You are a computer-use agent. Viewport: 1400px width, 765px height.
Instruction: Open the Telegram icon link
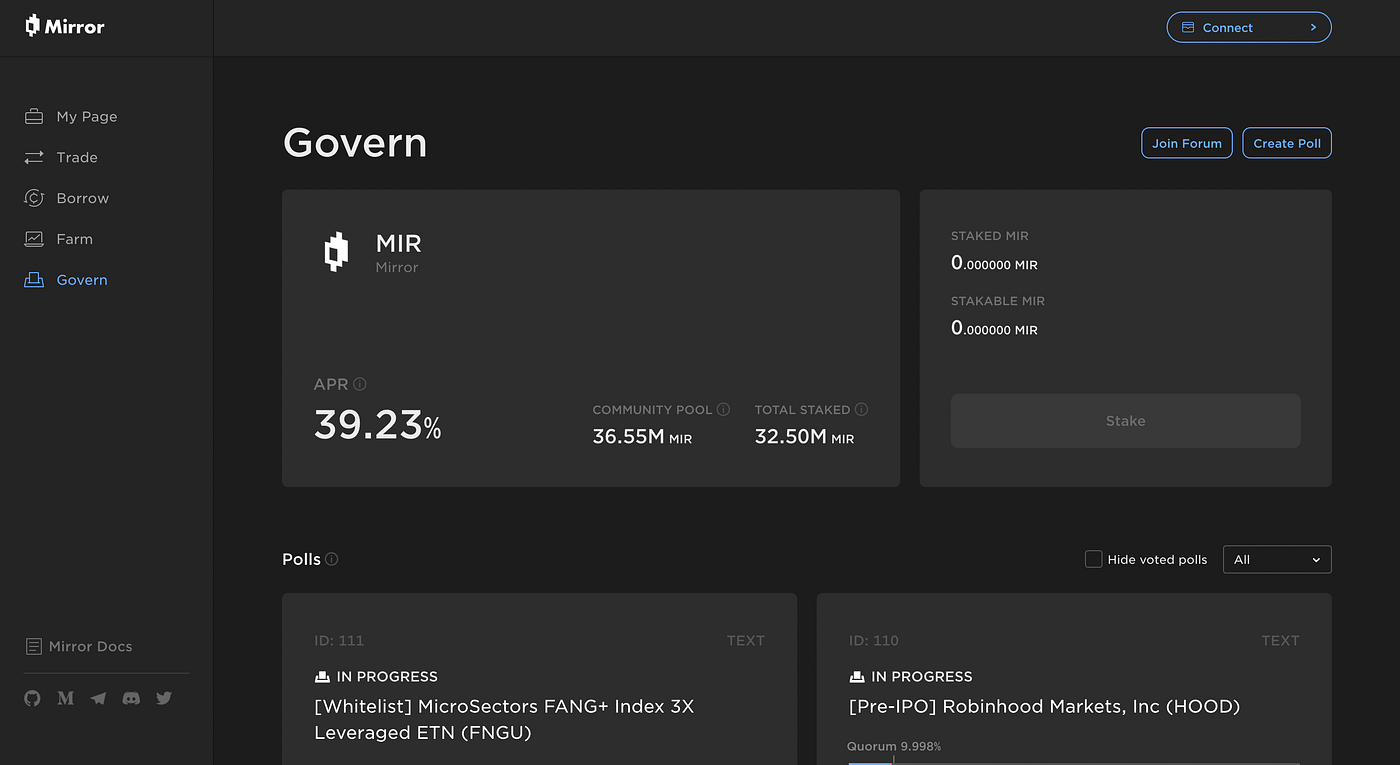98,698
